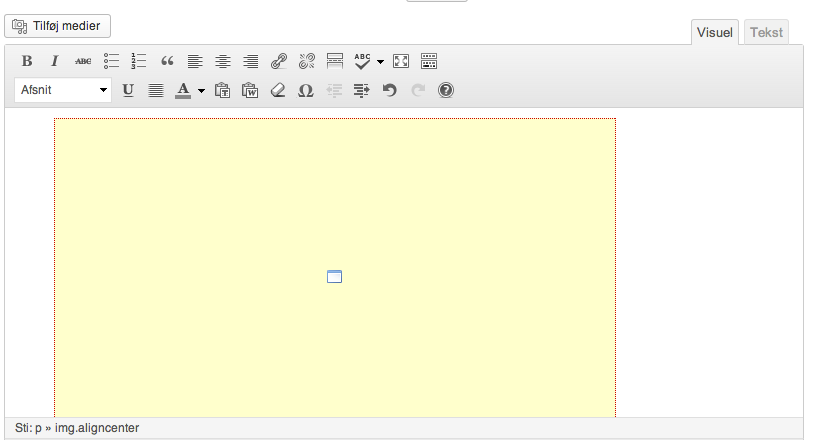Clear formatting with the eraser
The image size is (819, 440).
[x=278, y=90]
